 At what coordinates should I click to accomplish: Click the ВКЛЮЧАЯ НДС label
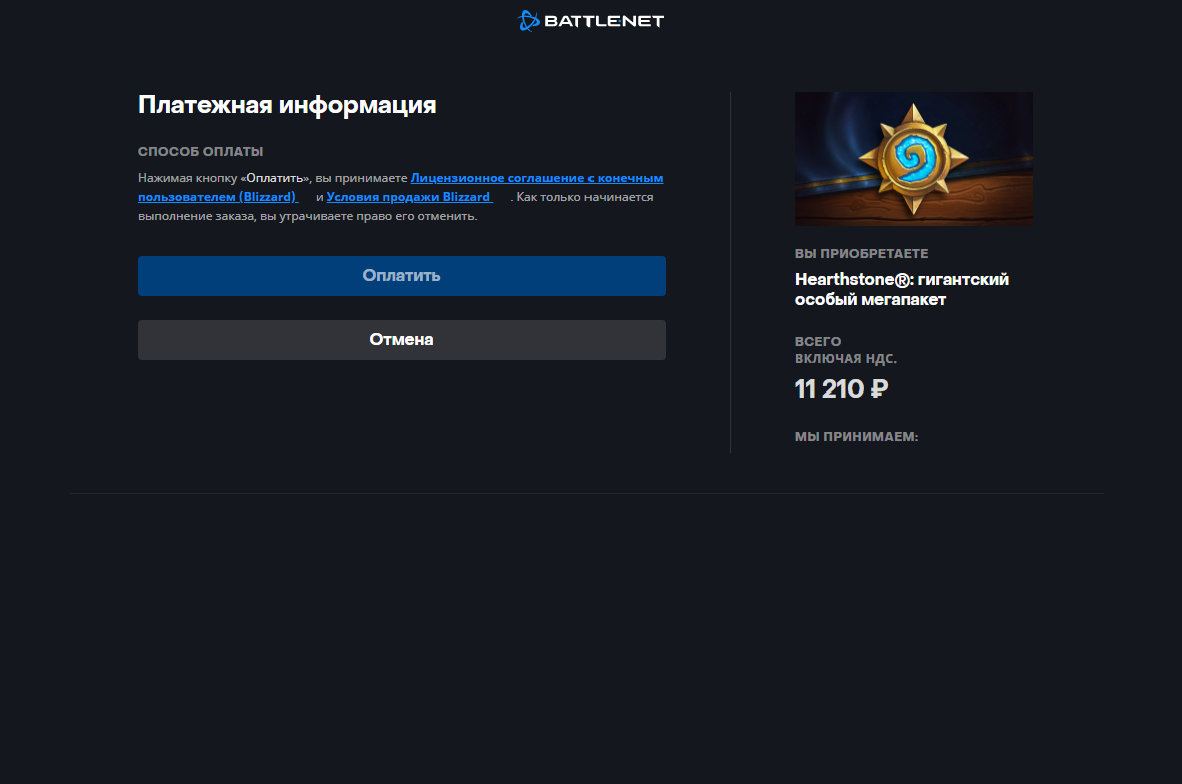(x=846, y=359)
